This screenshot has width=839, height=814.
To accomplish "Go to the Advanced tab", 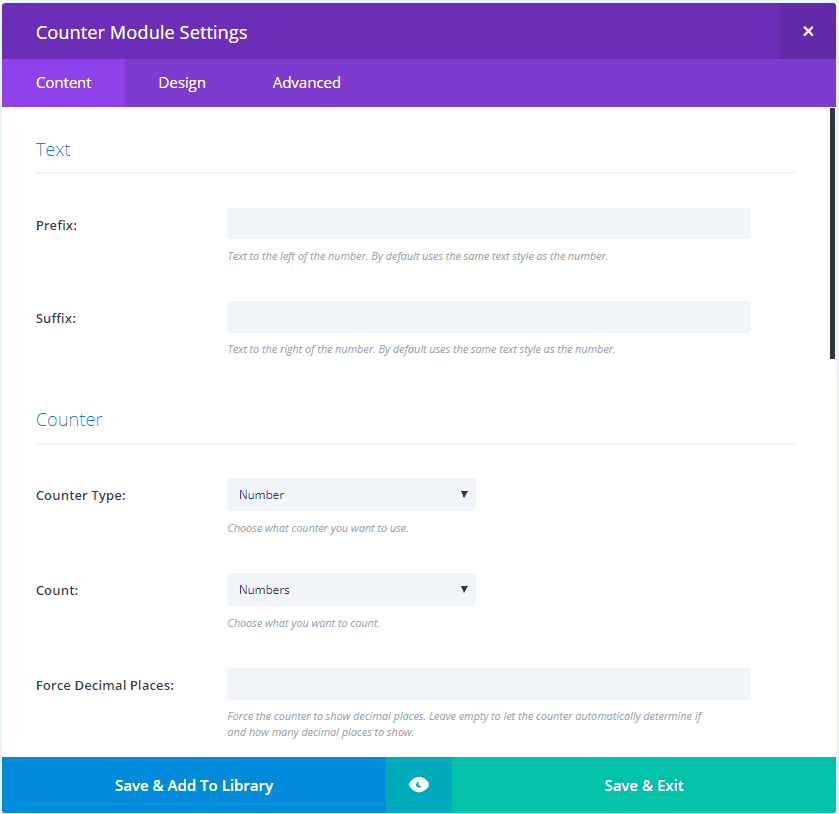I will point(306,83).
